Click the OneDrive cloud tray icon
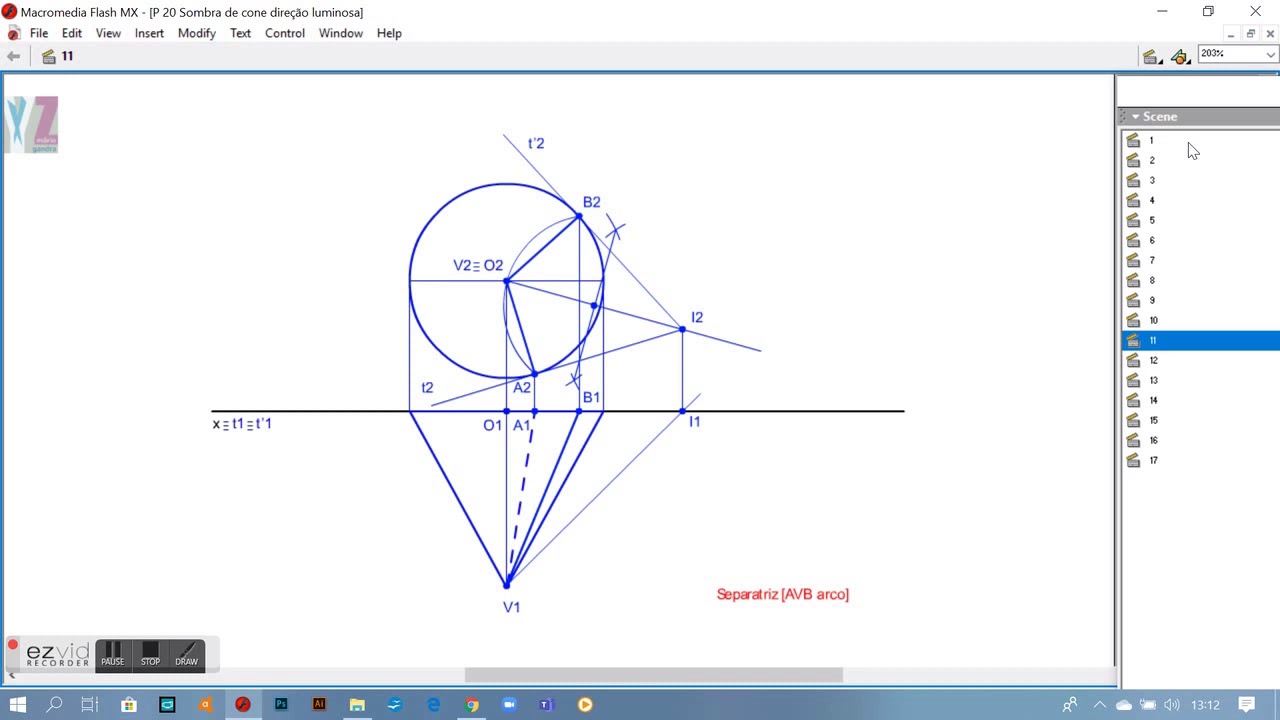 (1124, 705)
